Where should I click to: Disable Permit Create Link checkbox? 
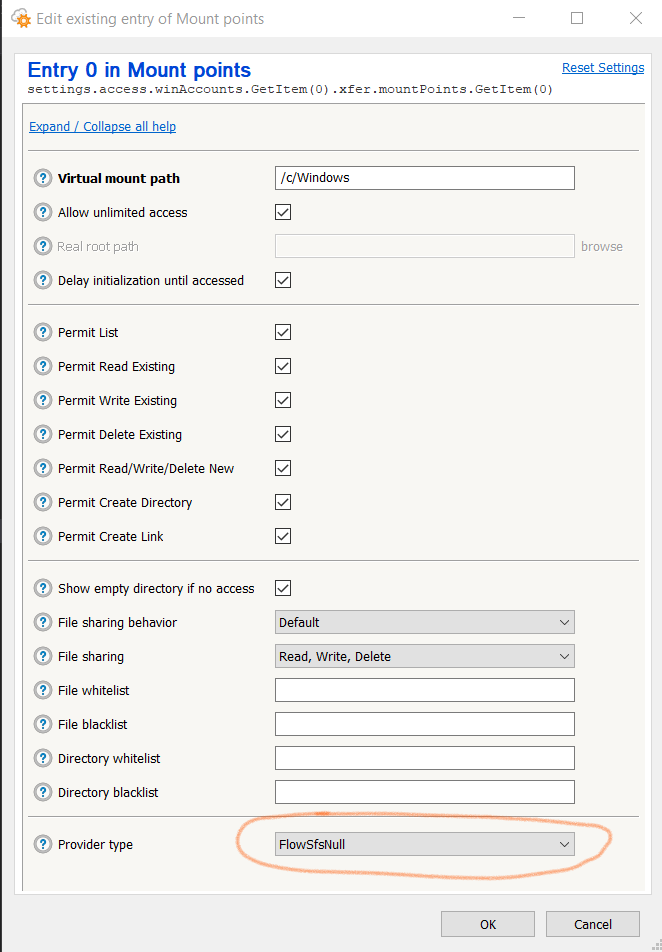click(283, 536)
